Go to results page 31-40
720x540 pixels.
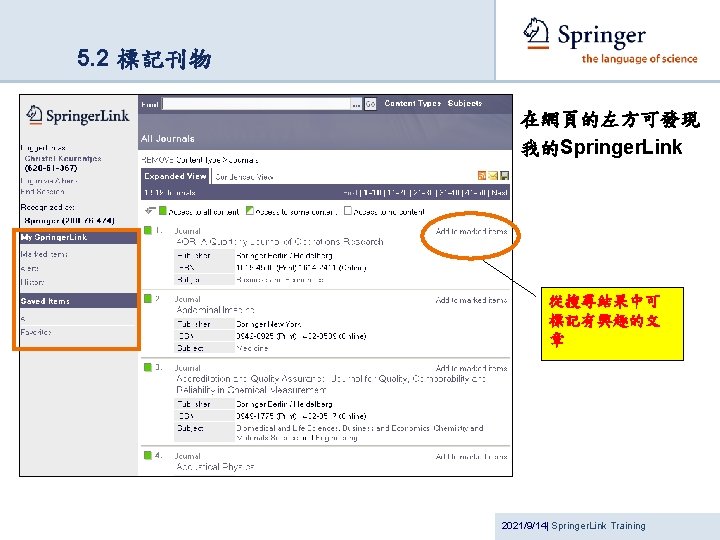coord(449,193)
